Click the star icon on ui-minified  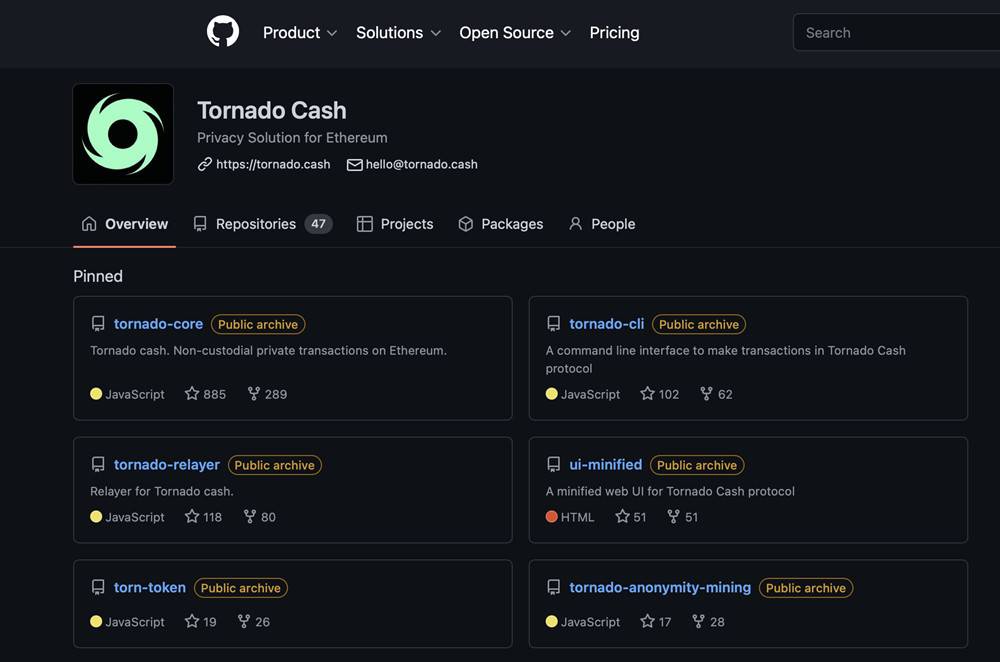tap(622, 517)
